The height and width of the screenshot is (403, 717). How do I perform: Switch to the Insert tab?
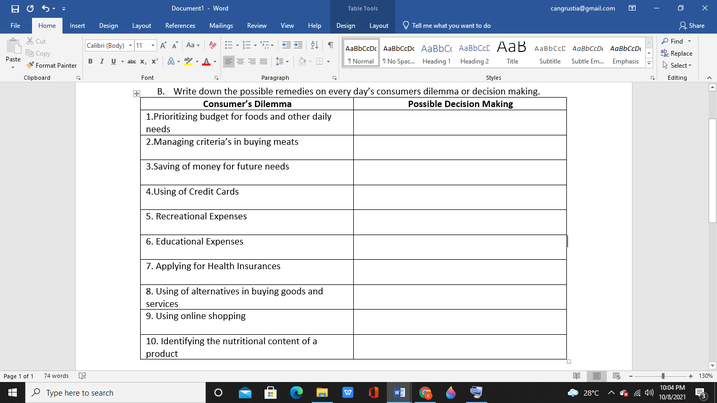(x=77, y=26)
